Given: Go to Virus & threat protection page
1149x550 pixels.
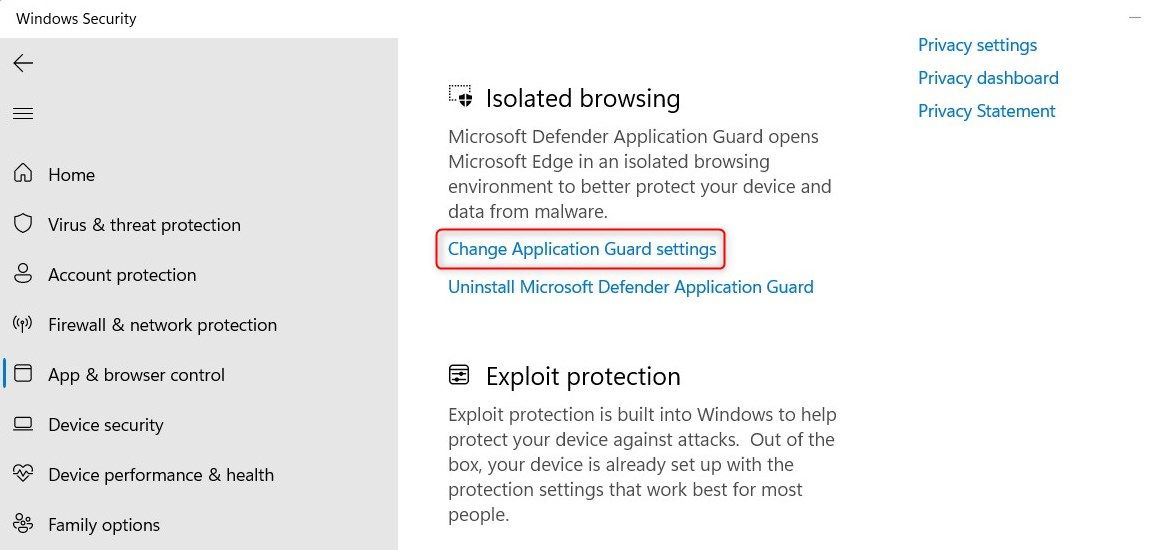Looking at the screenshot, I should [144, 224].
